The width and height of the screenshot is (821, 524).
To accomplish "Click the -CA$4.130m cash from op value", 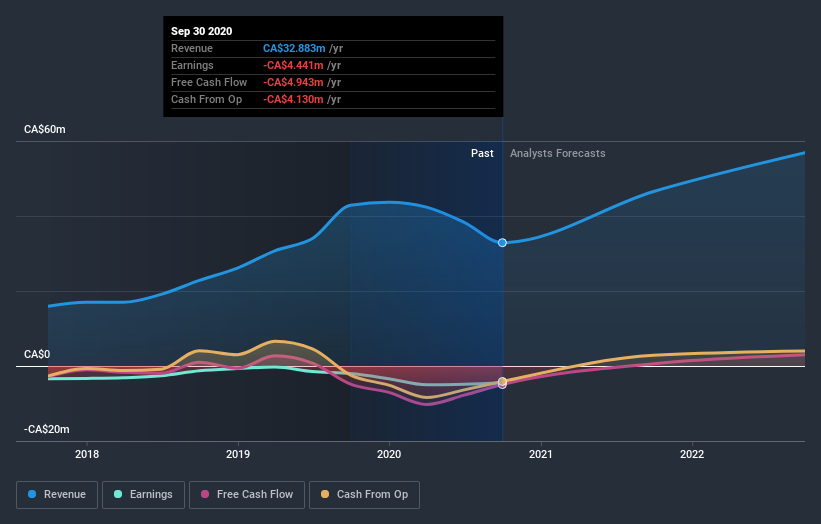I will [x=293, y=99].
